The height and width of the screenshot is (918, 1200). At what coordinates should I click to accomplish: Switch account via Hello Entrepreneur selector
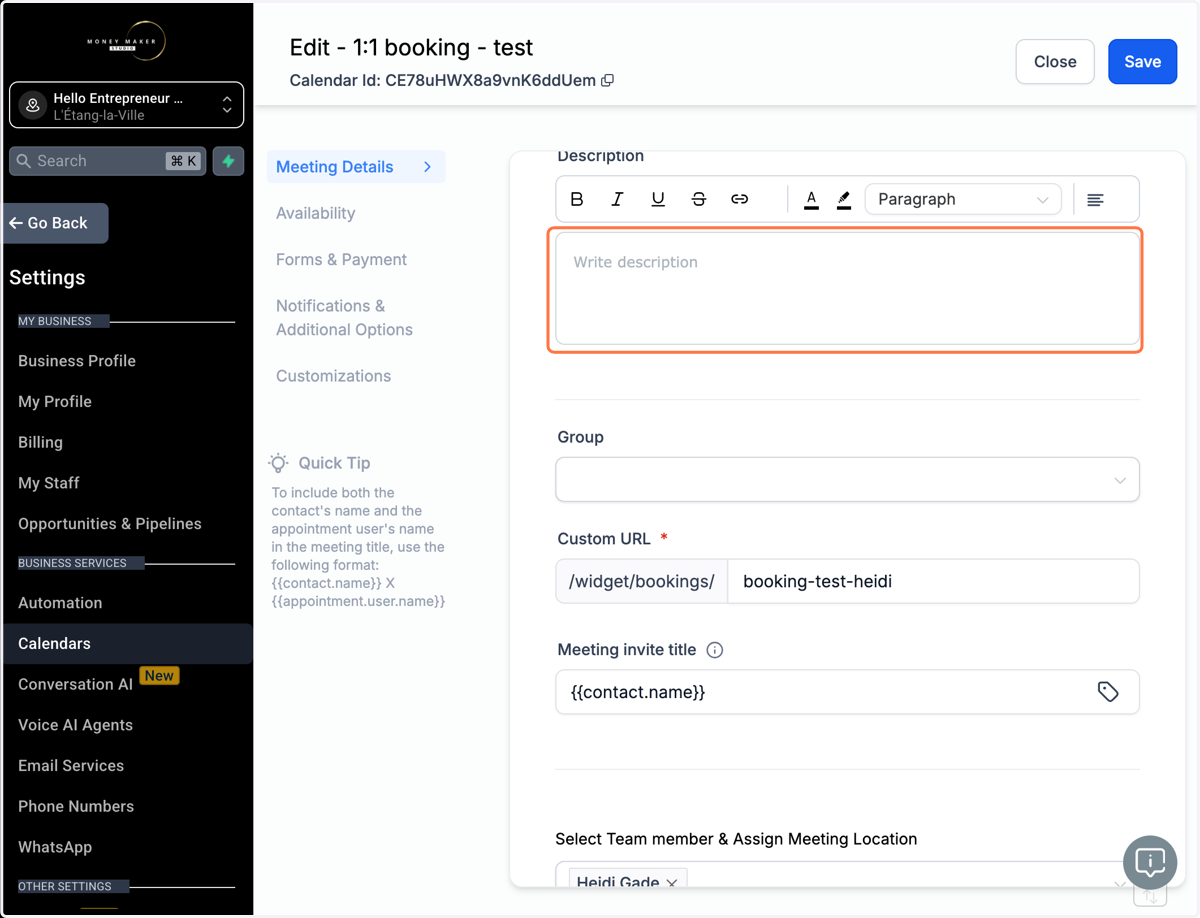(x=126, y=105)
